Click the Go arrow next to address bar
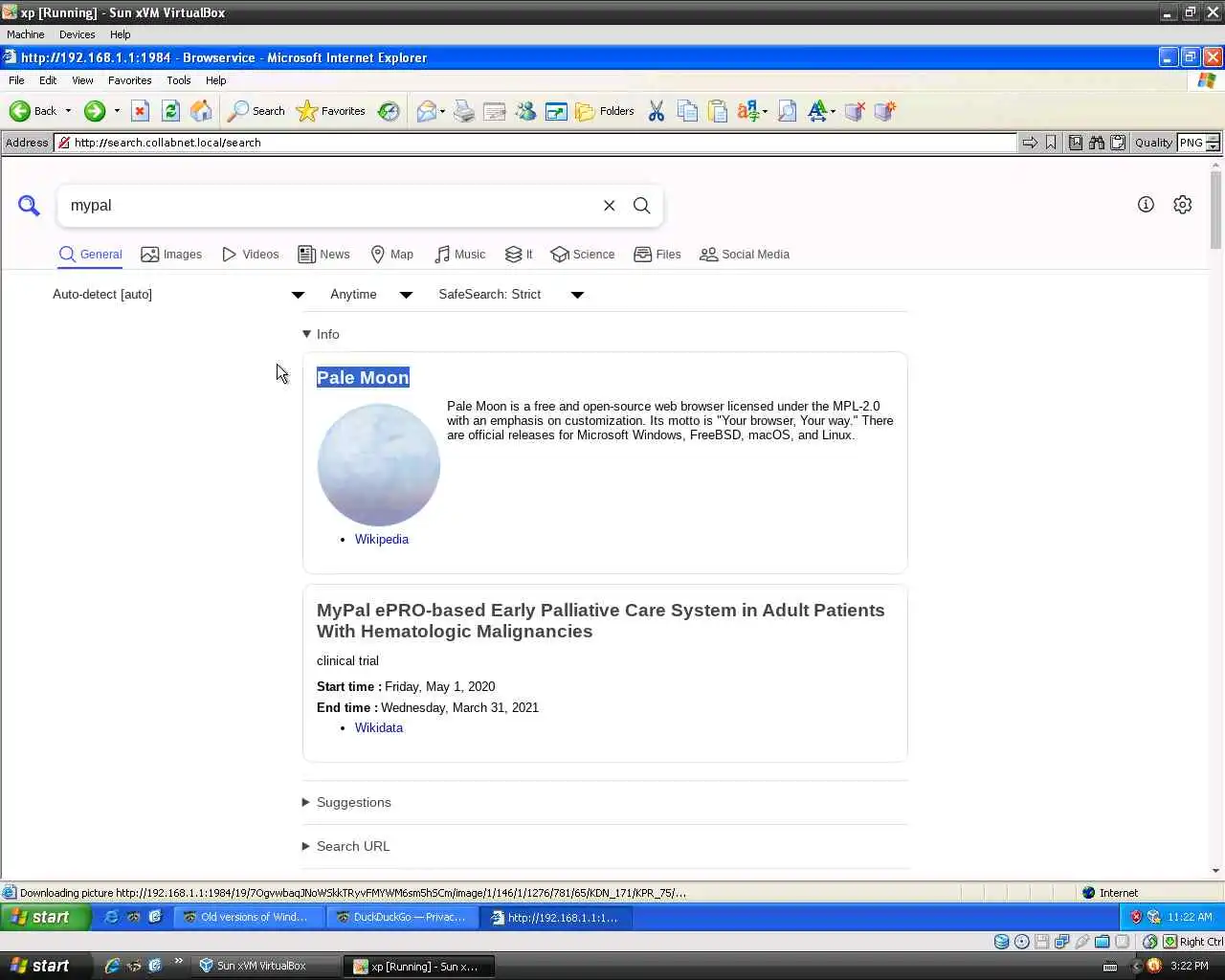The width and height of the screenshot is (1225, 980). click(x=1030, y=143)
